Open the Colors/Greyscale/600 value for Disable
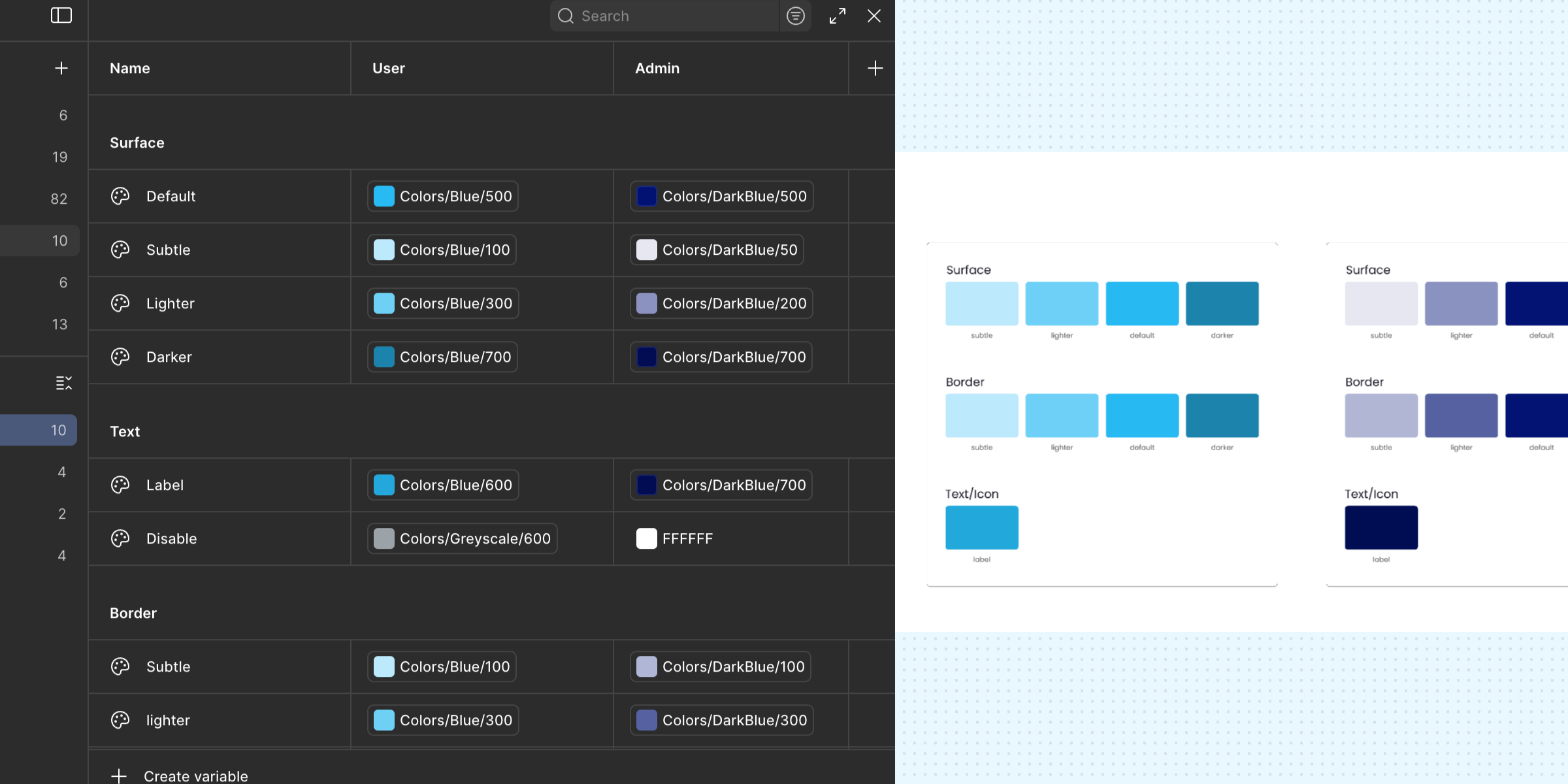 (462, 538)
